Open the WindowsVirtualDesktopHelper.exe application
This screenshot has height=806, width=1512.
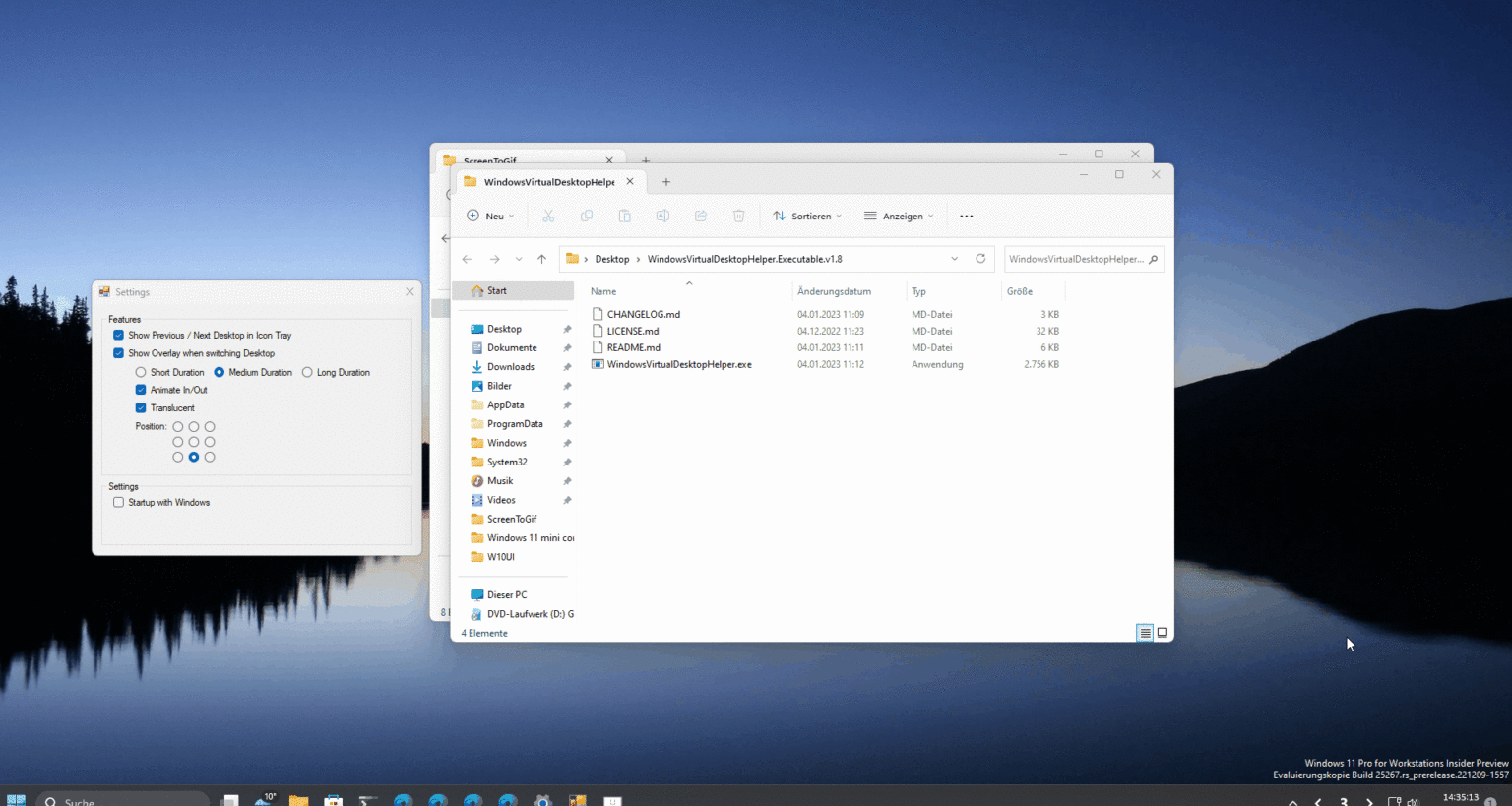[678, 364]
